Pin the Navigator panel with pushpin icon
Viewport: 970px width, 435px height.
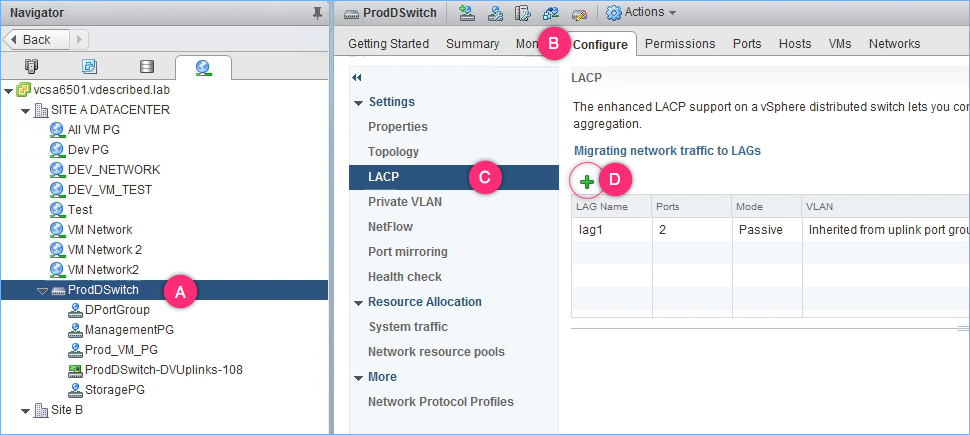coord(317,13)
